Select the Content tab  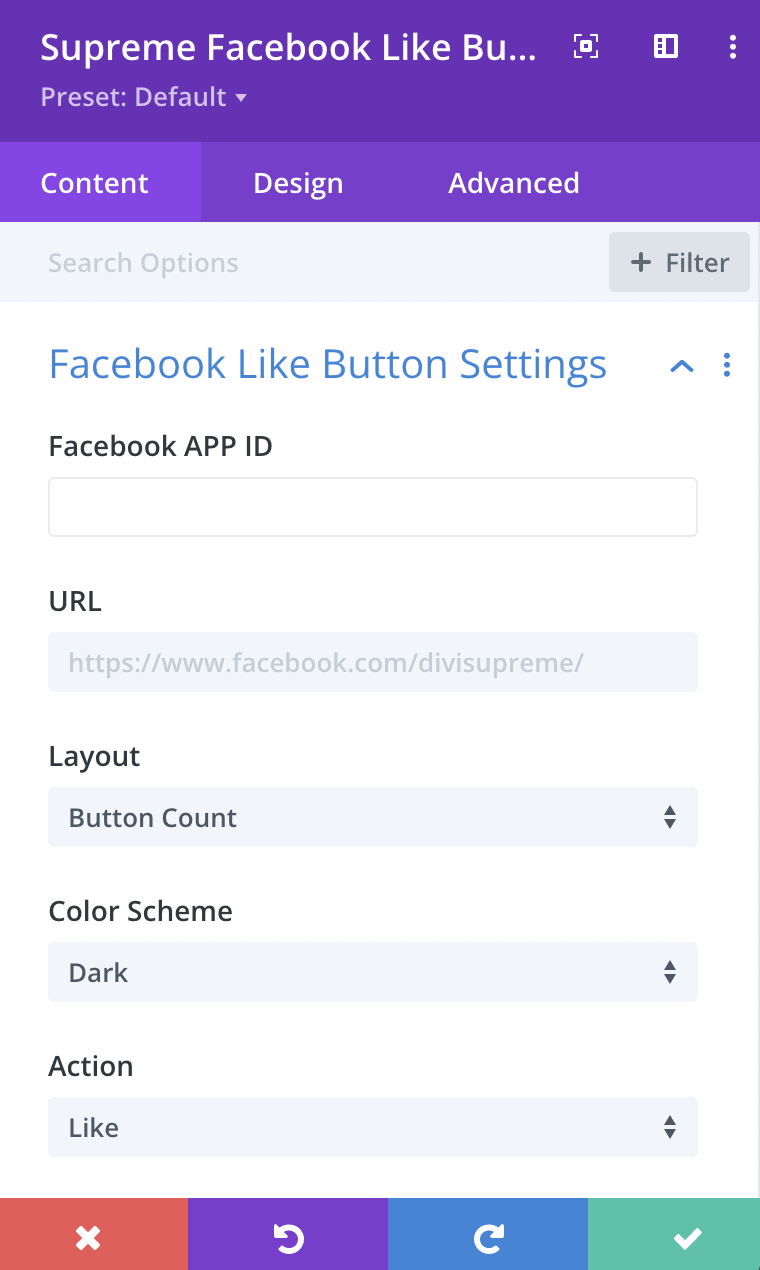(95, 183)
